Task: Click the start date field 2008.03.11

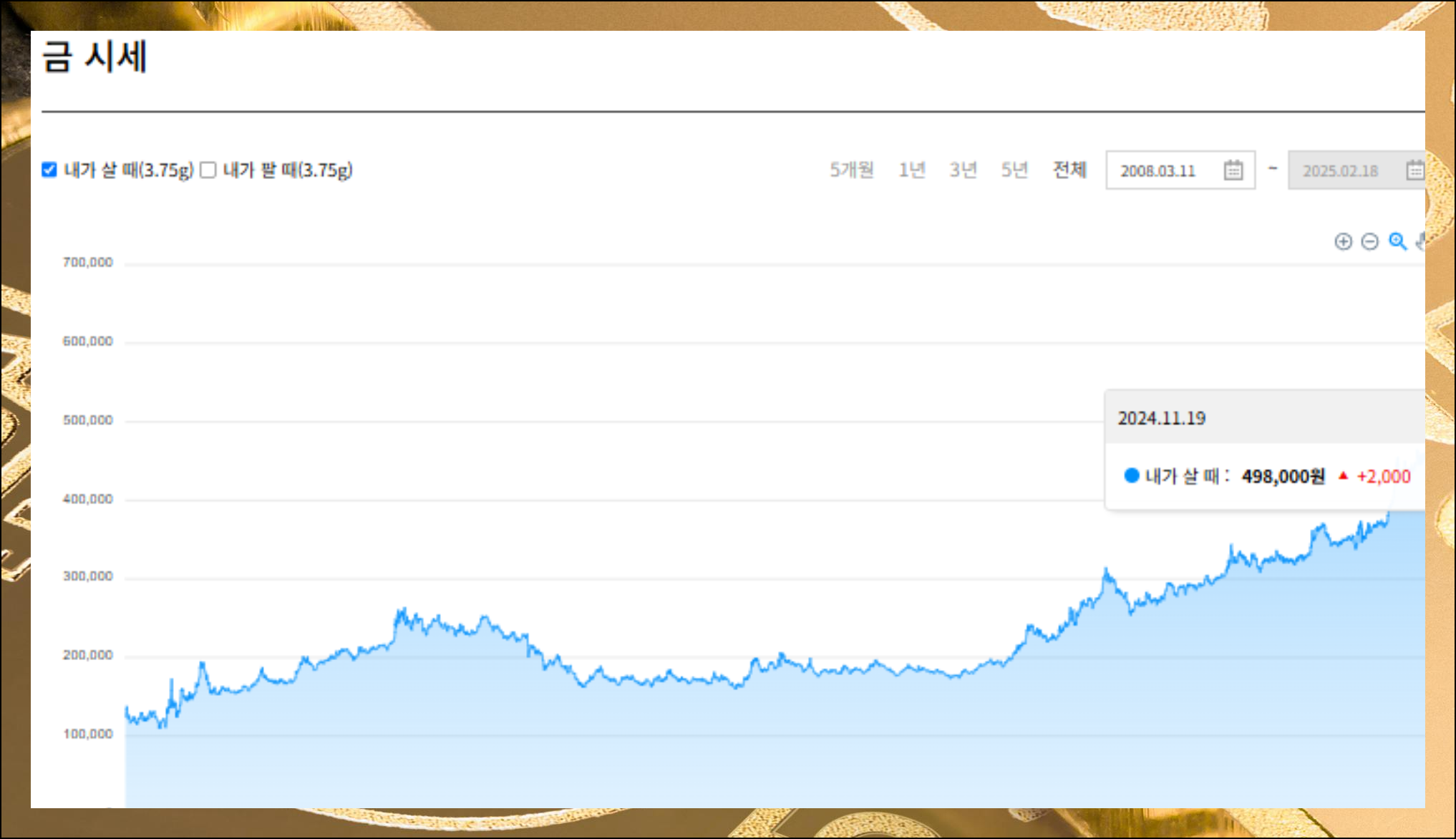Action: coord(1157,170)
